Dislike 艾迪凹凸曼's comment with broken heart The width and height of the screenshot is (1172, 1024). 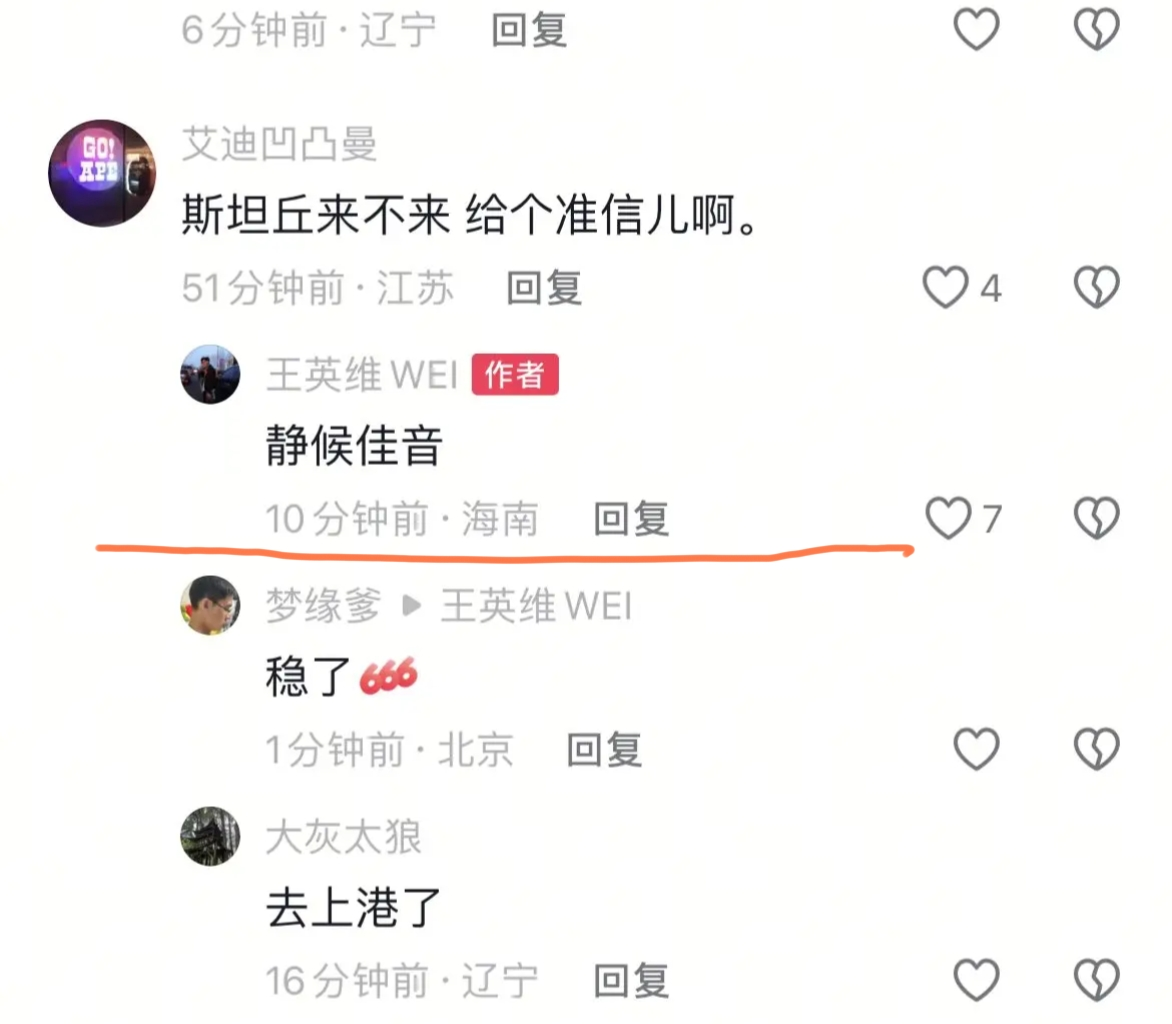[x=1097, y=287]
